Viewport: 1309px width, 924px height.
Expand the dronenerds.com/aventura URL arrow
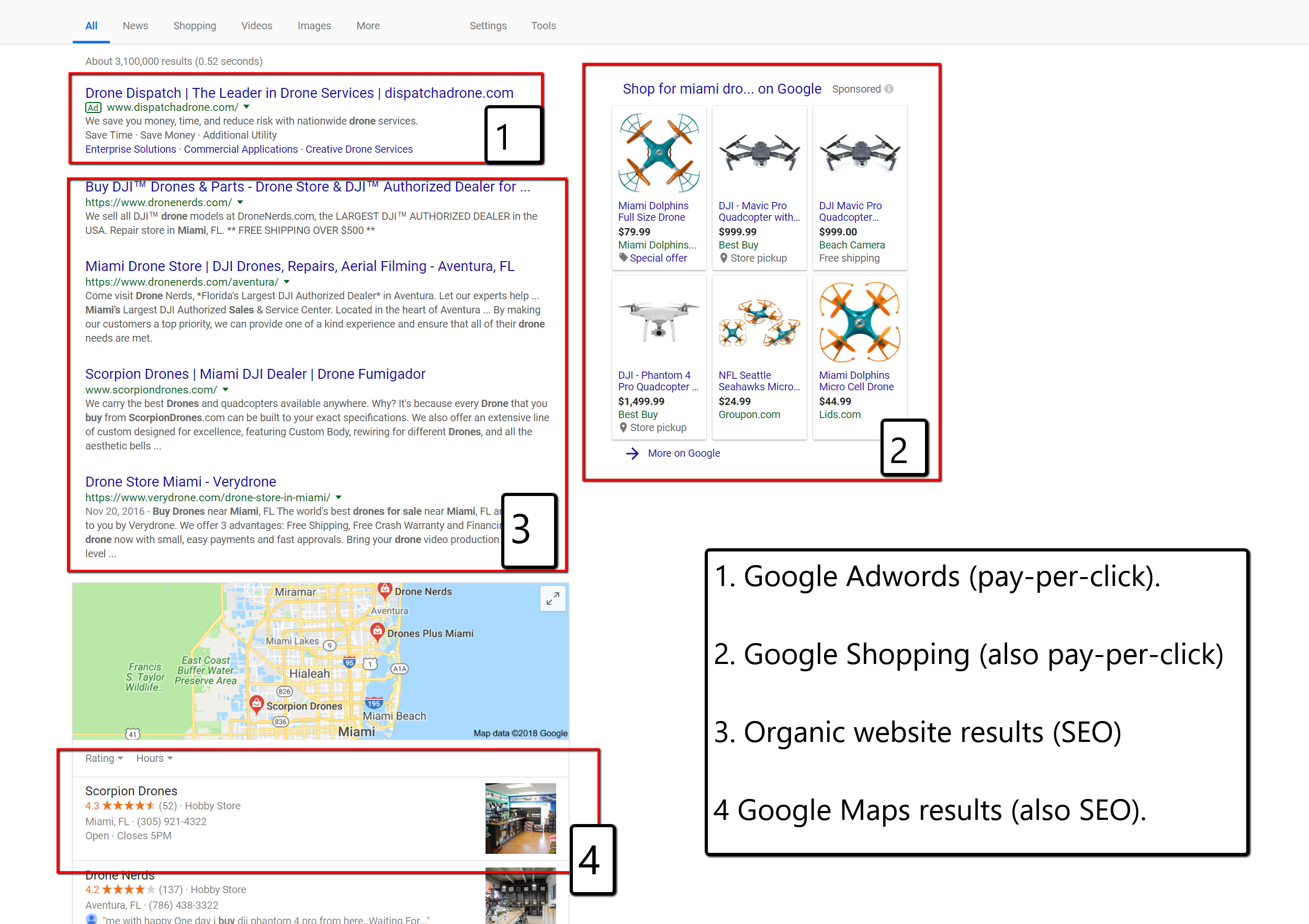point(287,281)
